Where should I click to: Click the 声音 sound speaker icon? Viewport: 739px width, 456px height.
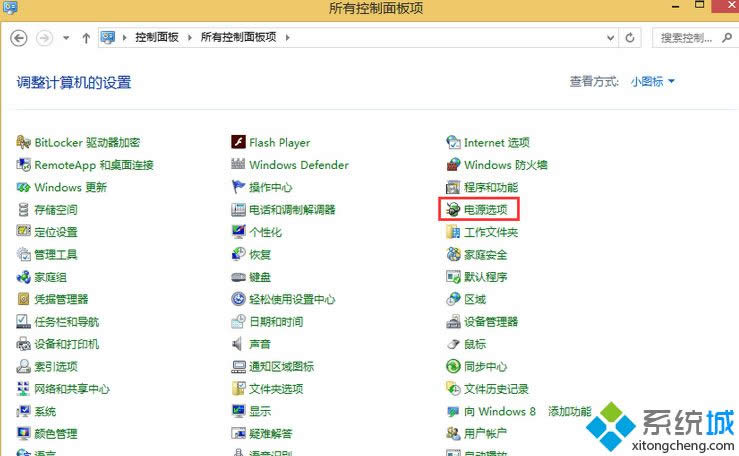tap(238, 344)
